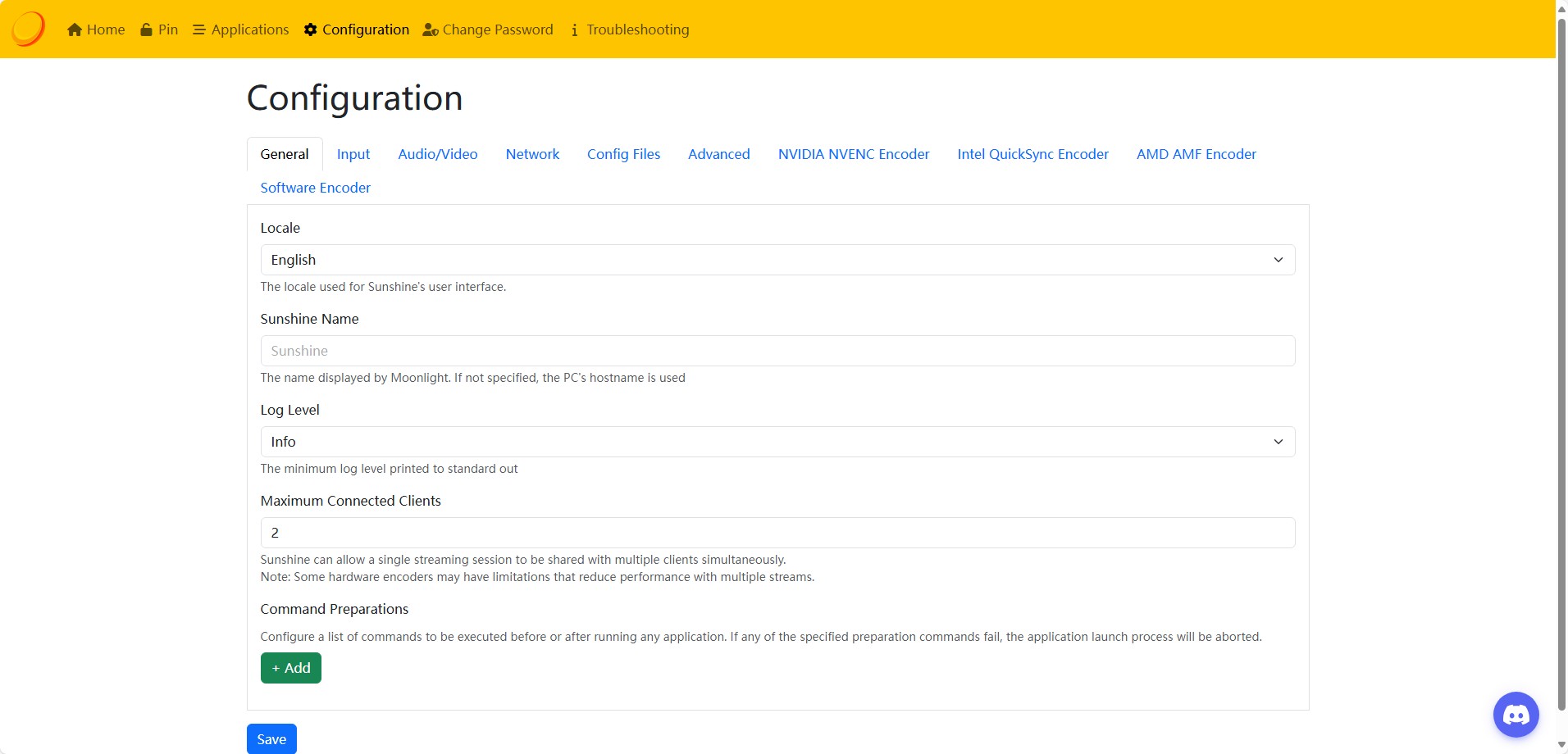Viewport: 1568px width, 754px height.
Task: Select the Network tab
Action: coord(532,154)
